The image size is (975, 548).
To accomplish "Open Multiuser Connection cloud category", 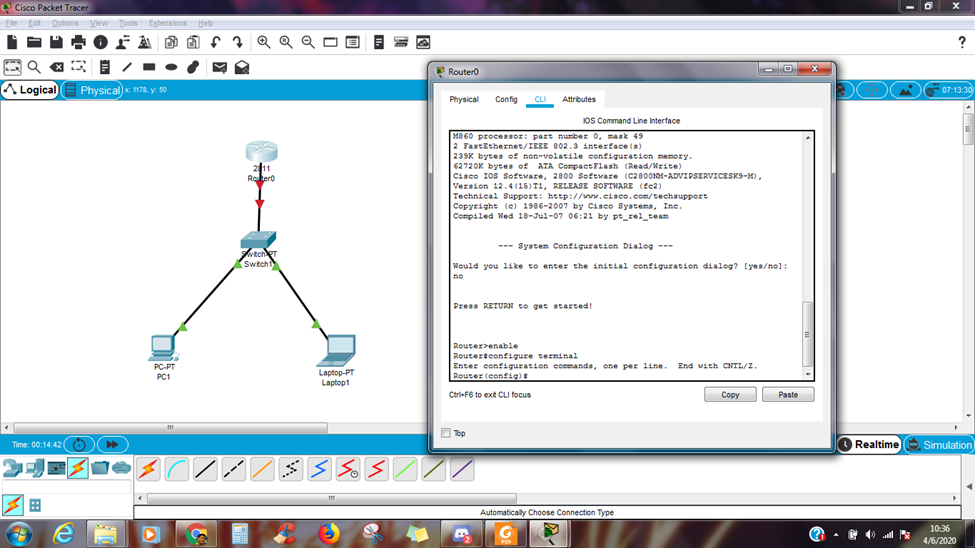I will click(x=121, y=468).
